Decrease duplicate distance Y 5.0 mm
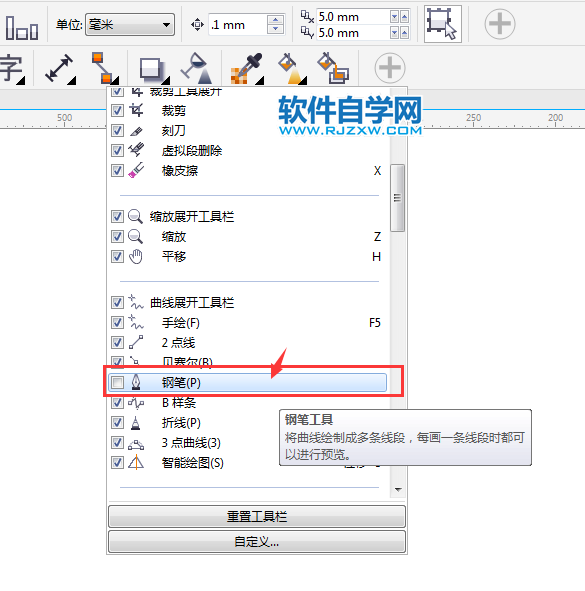Screen dimensions: 585x591 click(395, 33)
